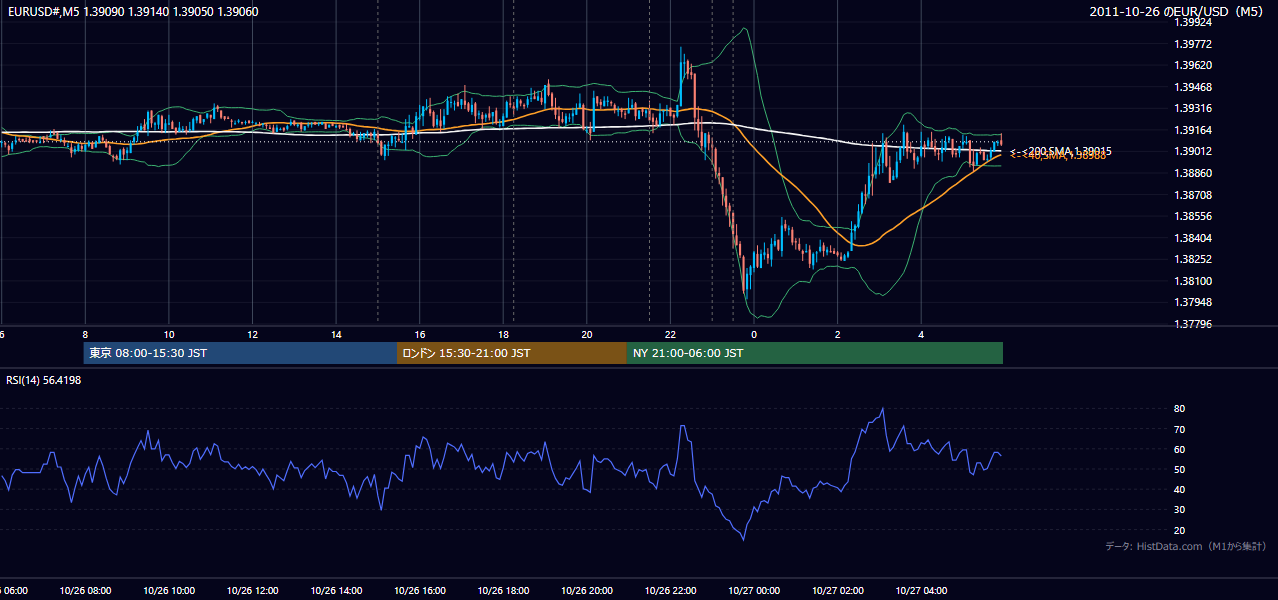
Task: Click the 2011-10-26 EUR/USD (M5) chart title
Action: [1178, 12]
